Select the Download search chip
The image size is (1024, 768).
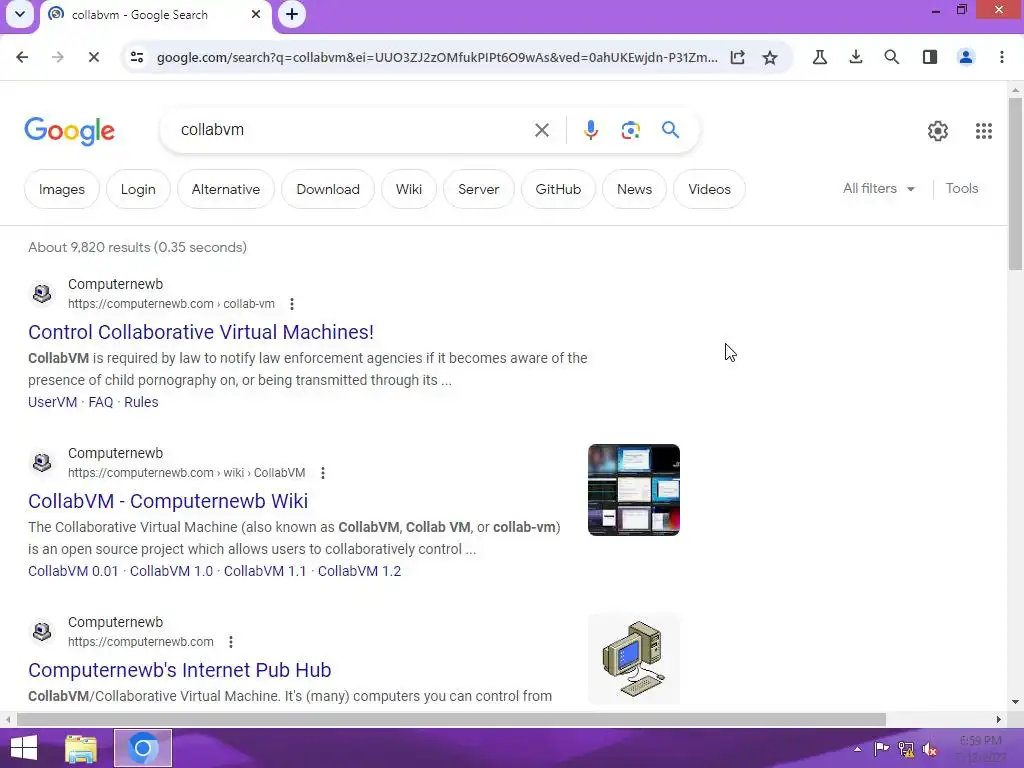click(328, 189)
